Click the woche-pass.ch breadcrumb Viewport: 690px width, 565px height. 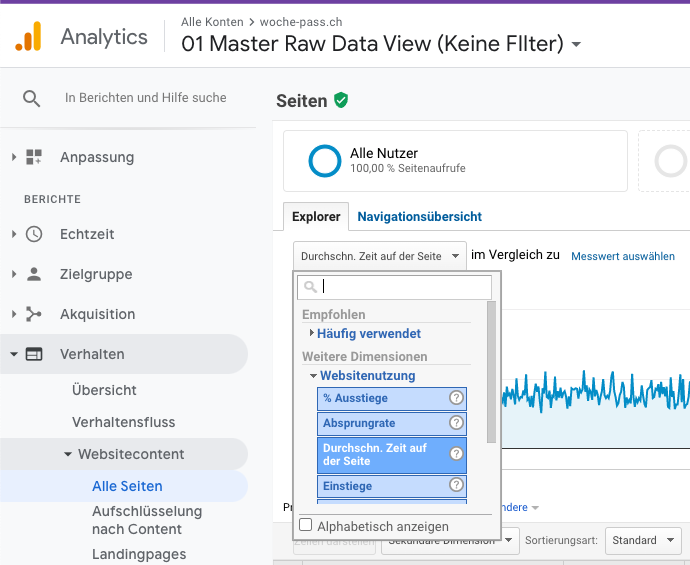coord(301,22)
